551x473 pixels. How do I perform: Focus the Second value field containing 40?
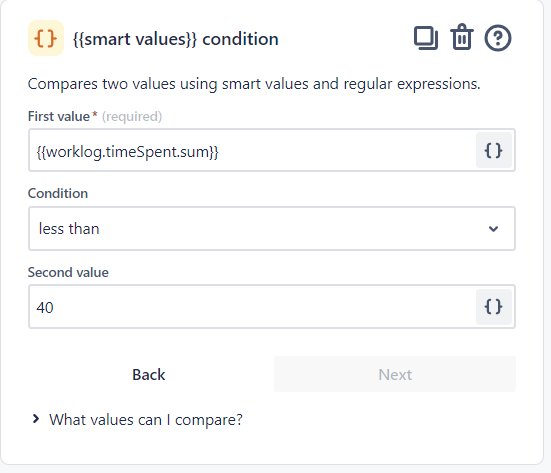252,307
